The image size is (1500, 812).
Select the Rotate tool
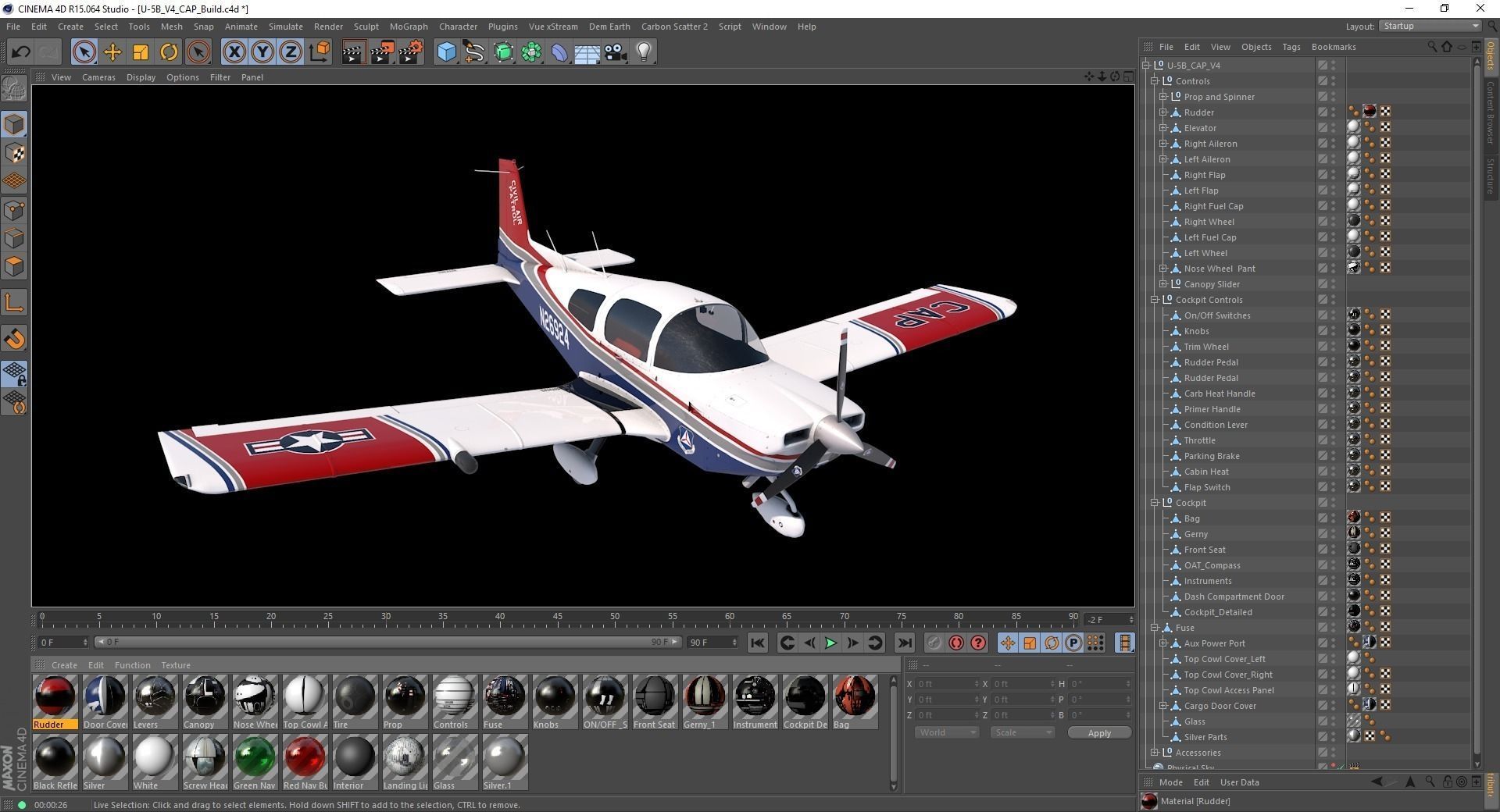coord(169,52)
